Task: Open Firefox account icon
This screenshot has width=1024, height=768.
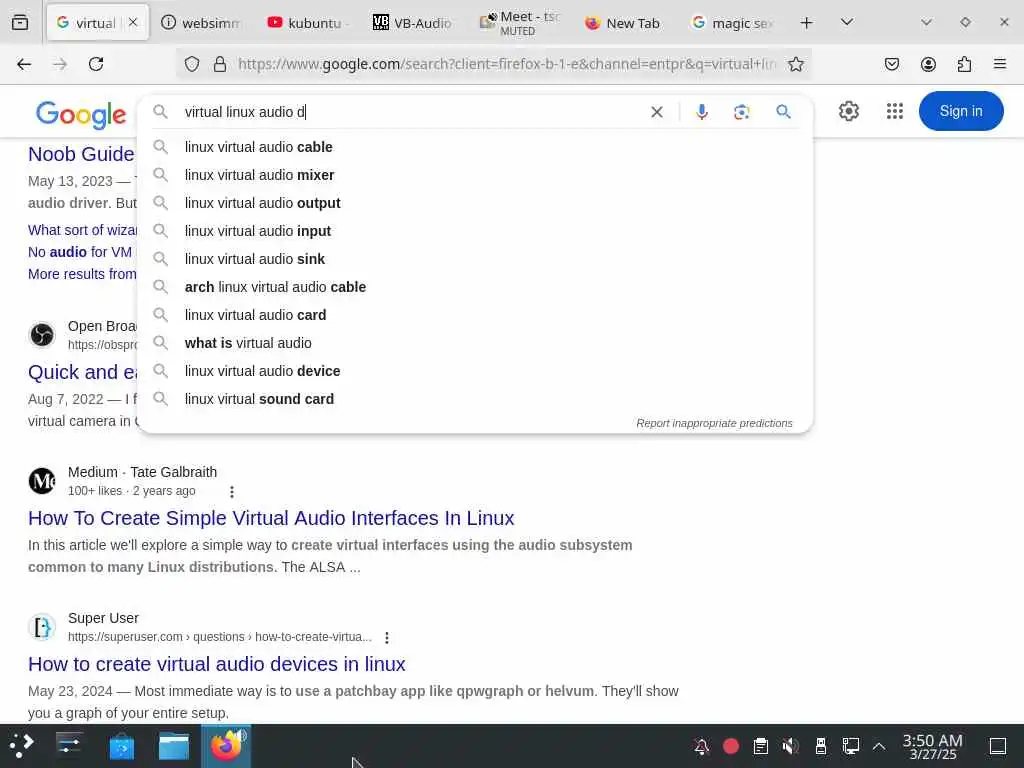Action: (x=928, y=64)
